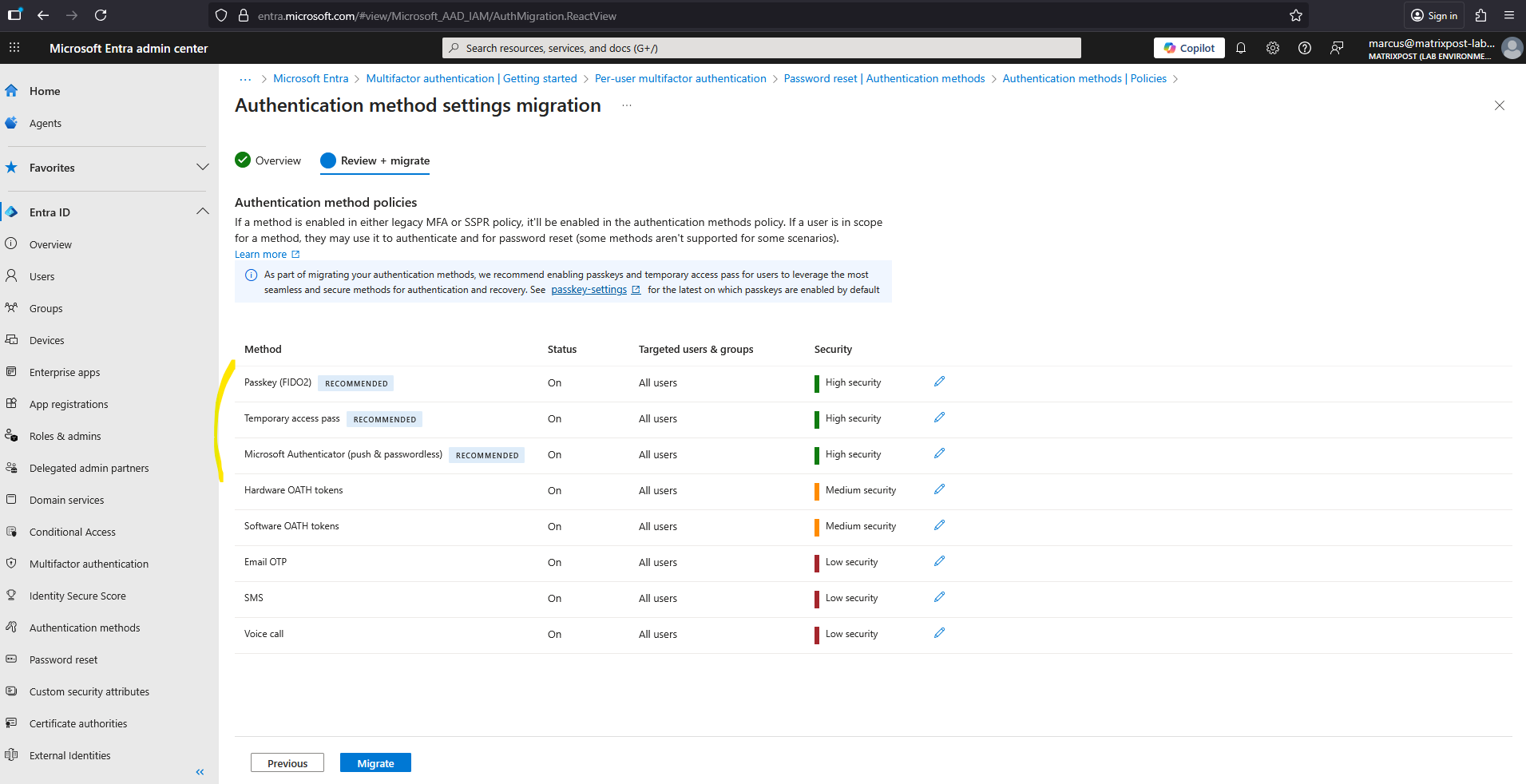Open the passkey-settings link
The image size is (1526, 784).
click(589, 290)
